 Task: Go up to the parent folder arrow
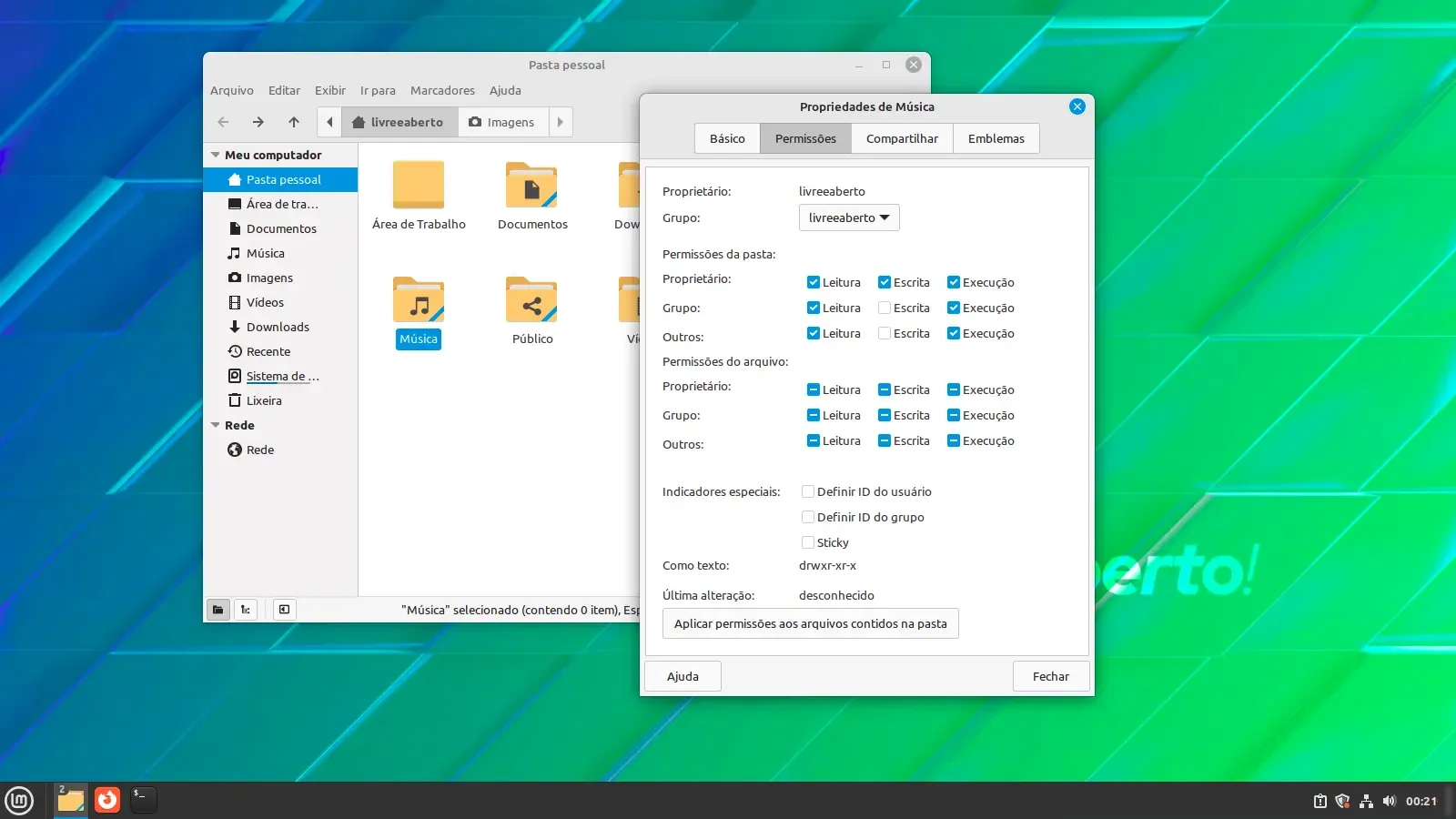tap(294, 122)
